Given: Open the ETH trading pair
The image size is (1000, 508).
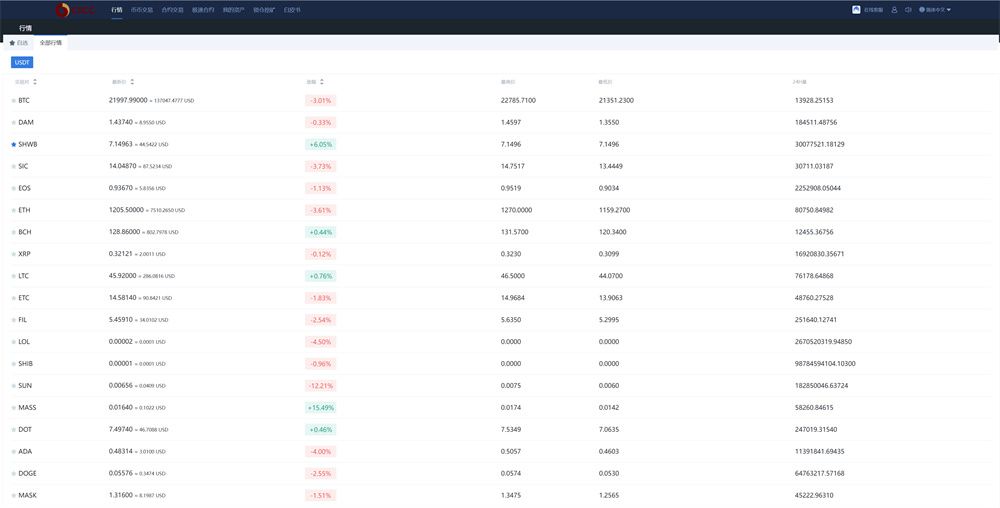Looking at the screenshot, I should click(24, 210).
